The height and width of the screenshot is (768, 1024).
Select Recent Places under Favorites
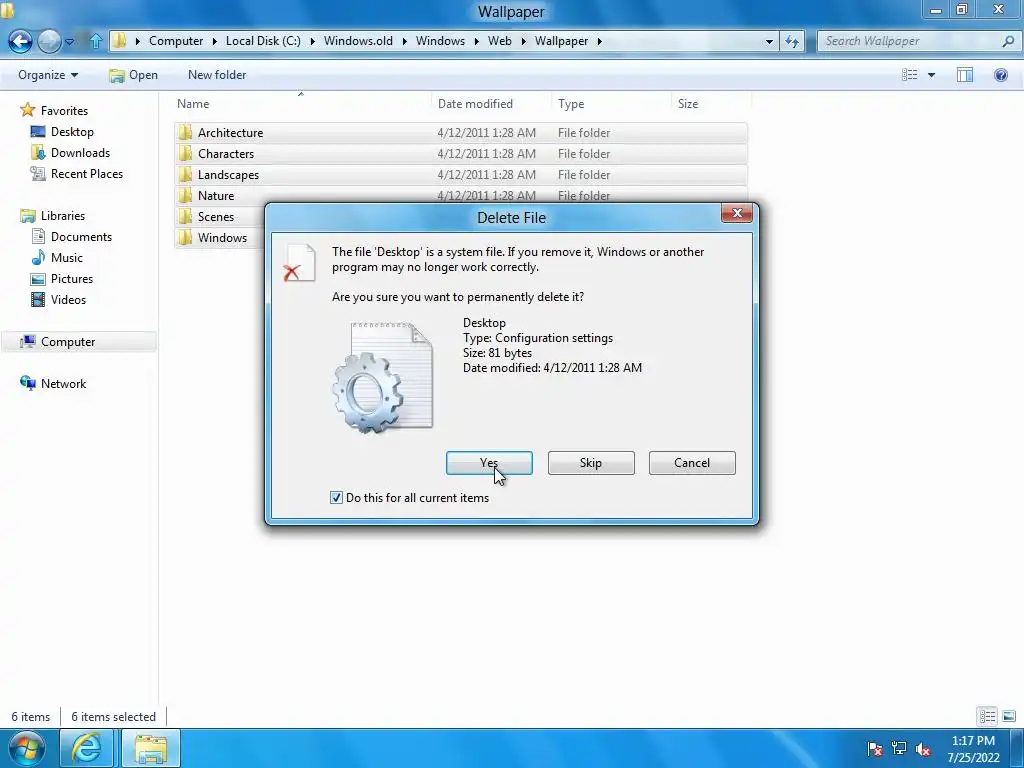[87, 174]
